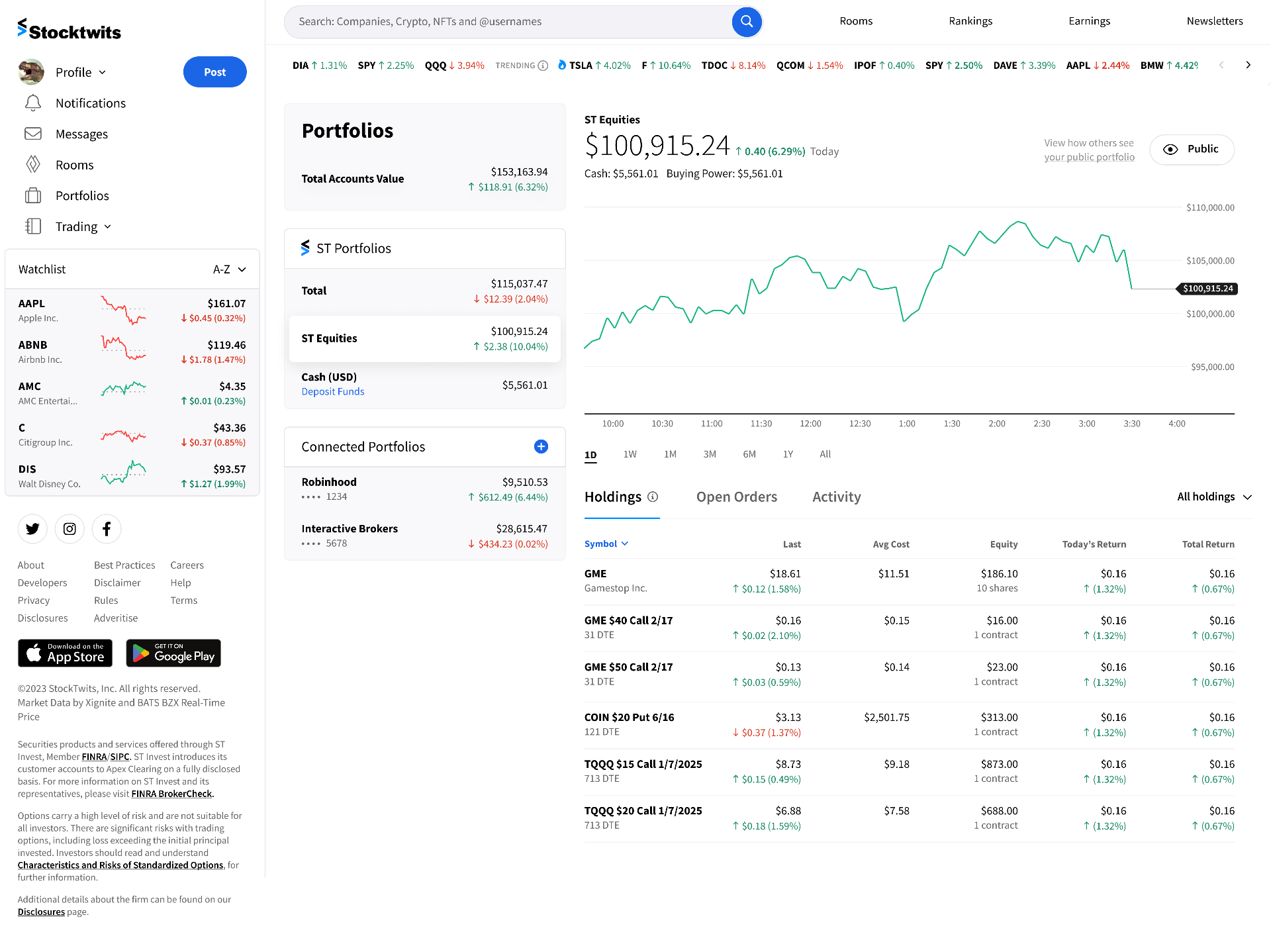1271x952 pixels.
Task: Click the blue search magnifier icon
Action: 746,21
